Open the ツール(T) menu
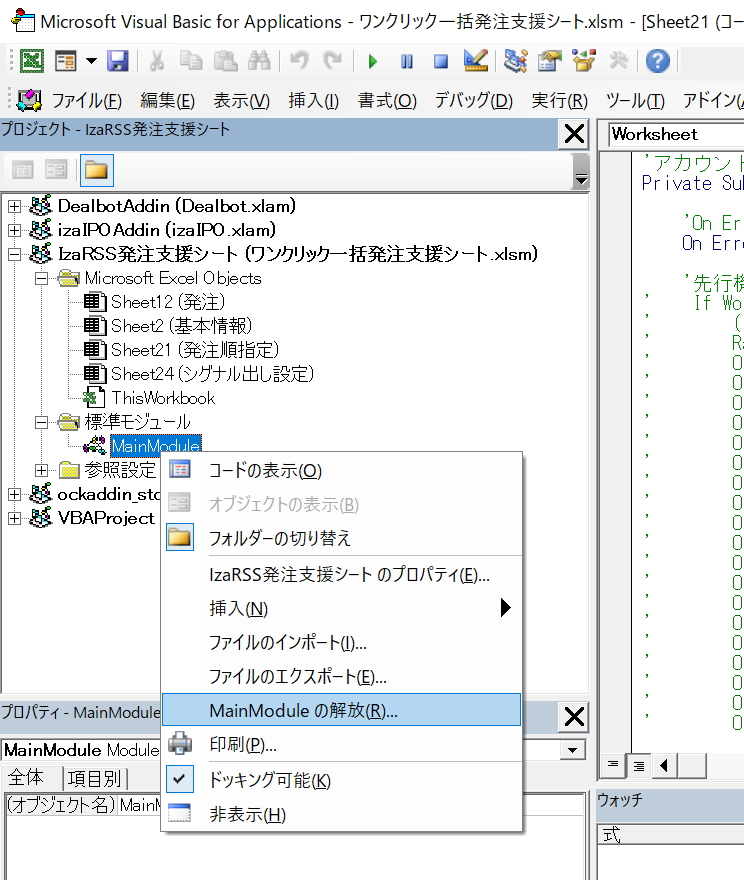Image resolution: width=744 pixels, height=880 pixels. (635, 101)
